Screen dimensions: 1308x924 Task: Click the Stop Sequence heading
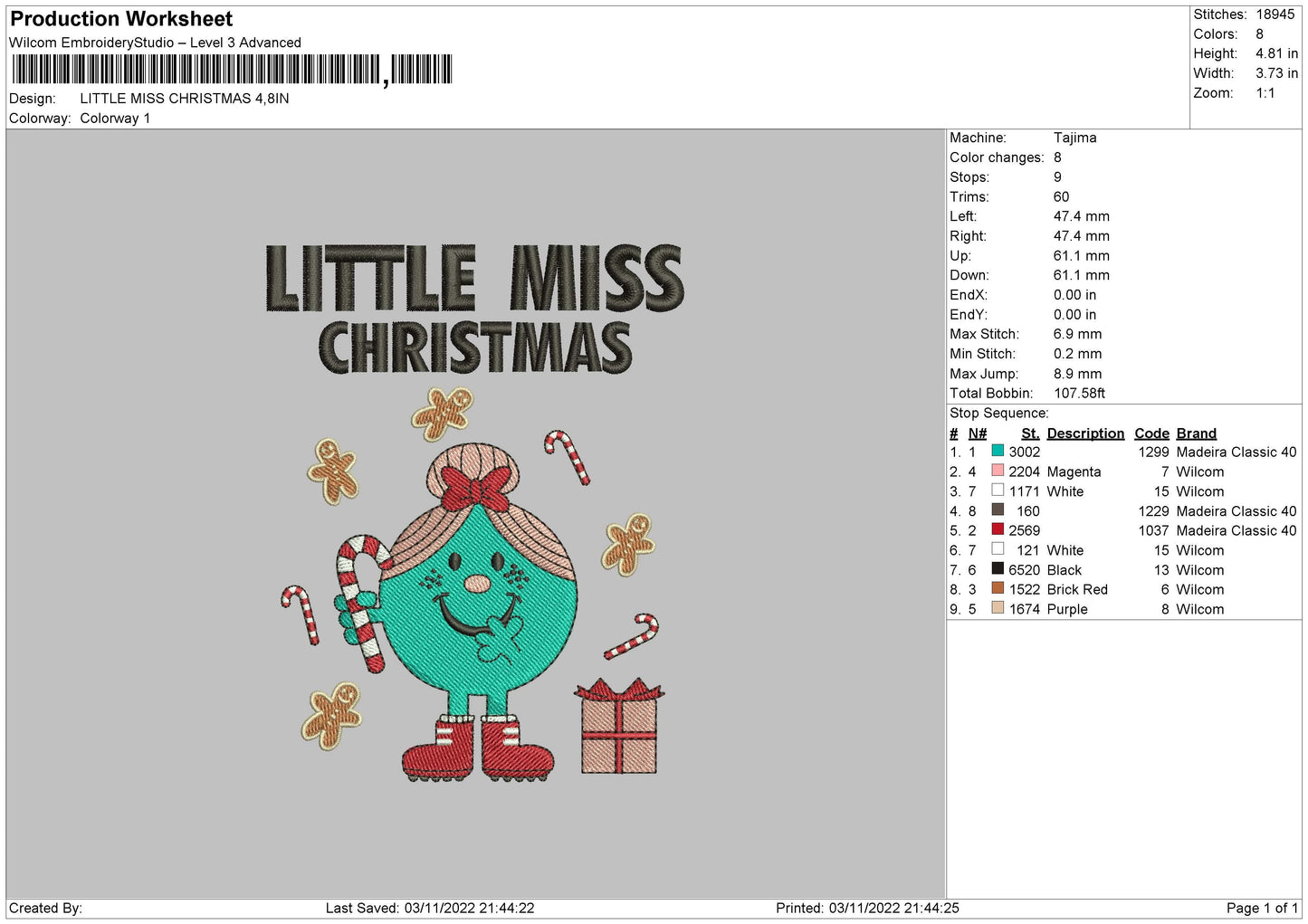[x=998, y=414]
